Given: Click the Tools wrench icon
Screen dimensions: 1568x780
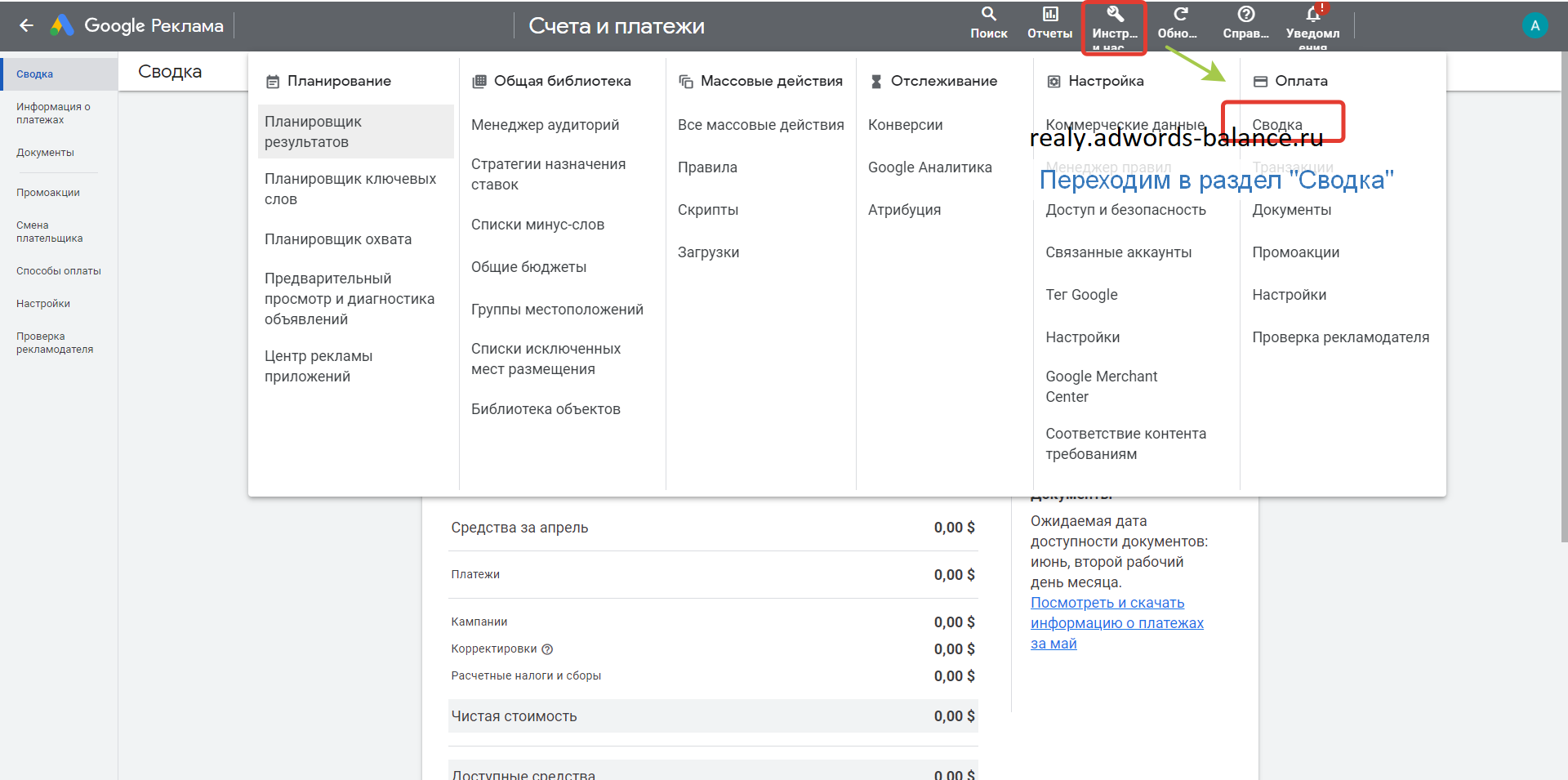Looking at the screenshot, I should click(1114, 14).
